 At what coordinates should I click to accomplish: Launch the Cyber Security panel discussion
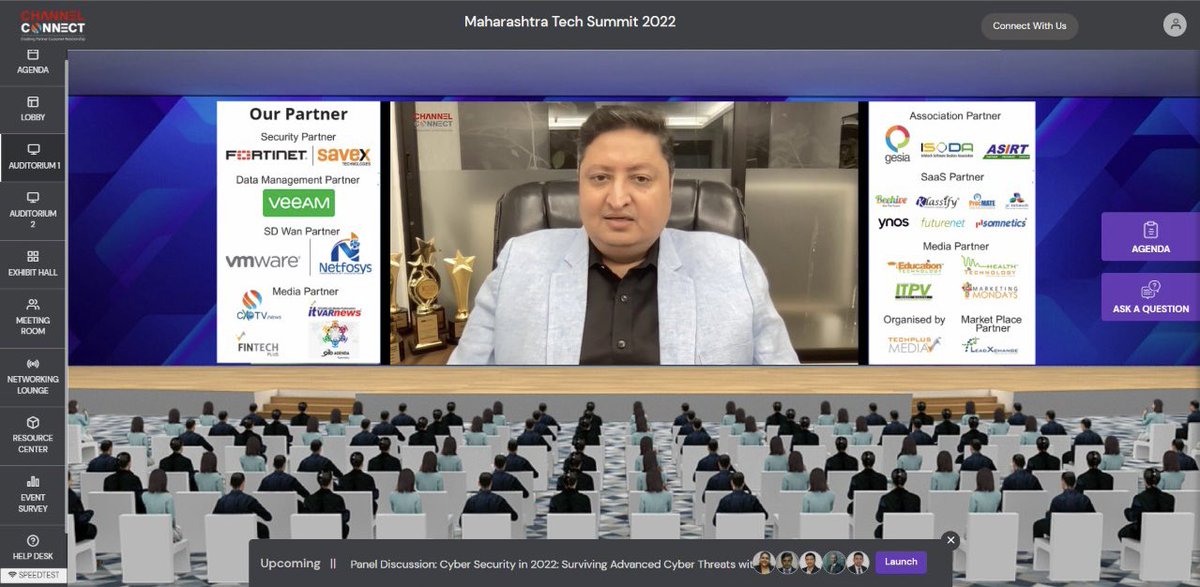point(899,561)
